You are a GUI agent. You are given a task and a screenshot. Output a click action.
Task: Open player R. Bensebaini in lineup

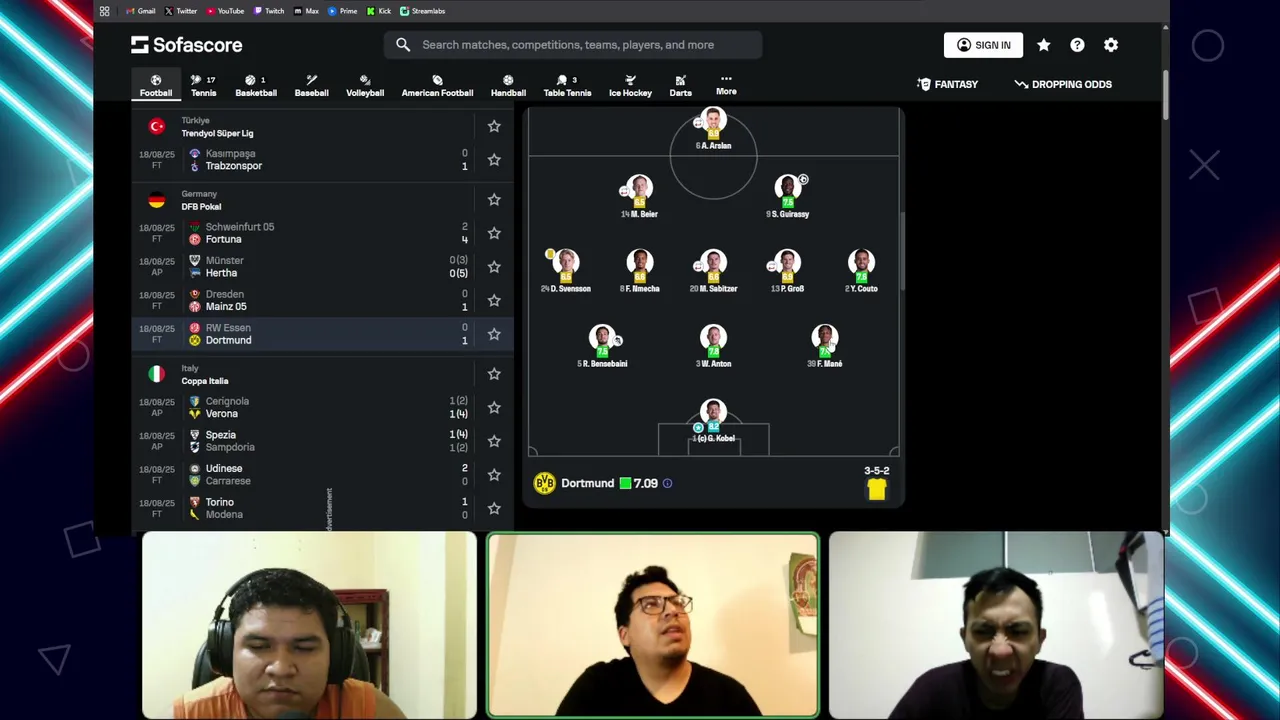coord(602,347)
